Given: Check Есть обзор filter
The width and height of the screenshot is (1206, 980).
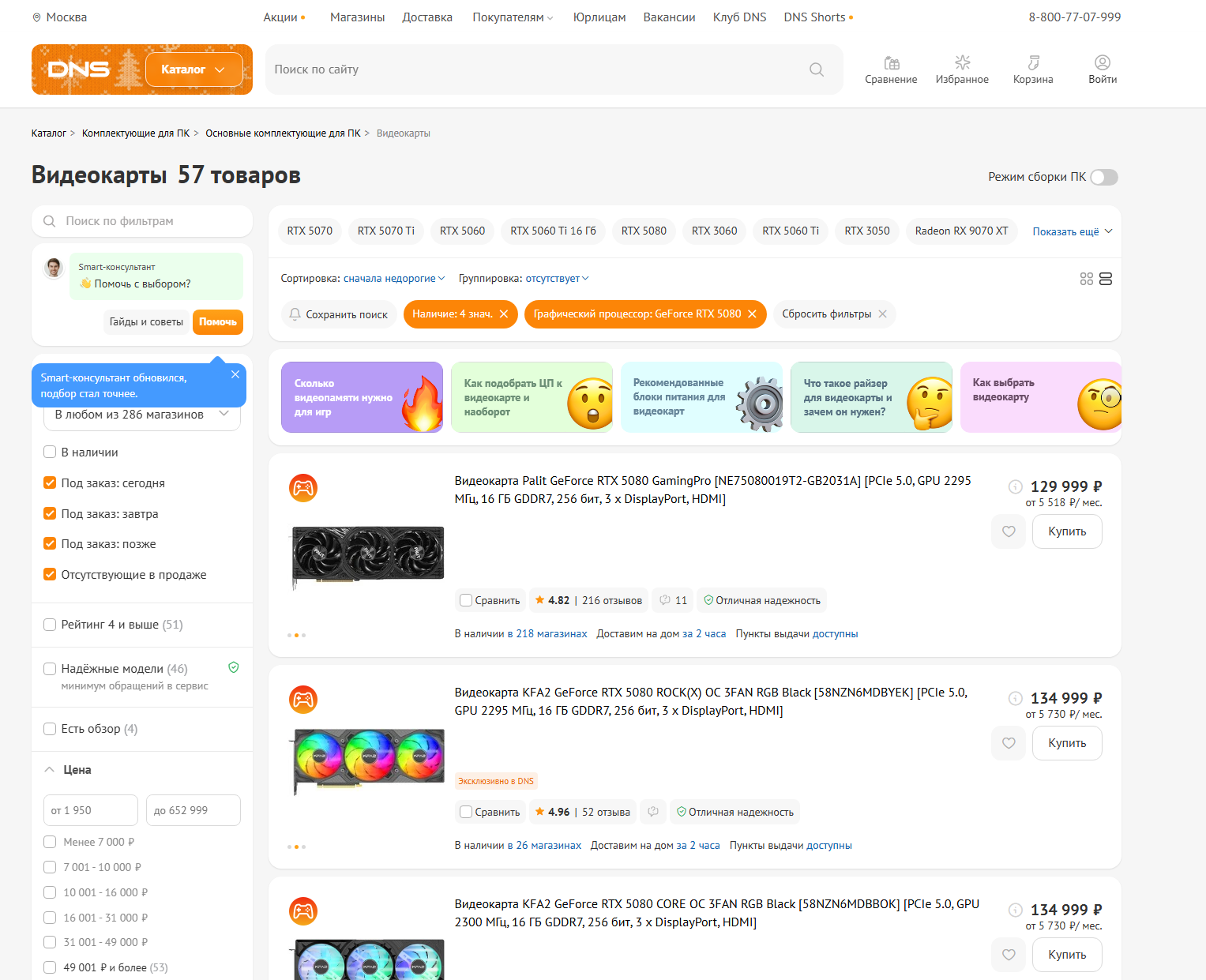Looking at the screenshot, I should pyautogui.click(x=50, y=729).
